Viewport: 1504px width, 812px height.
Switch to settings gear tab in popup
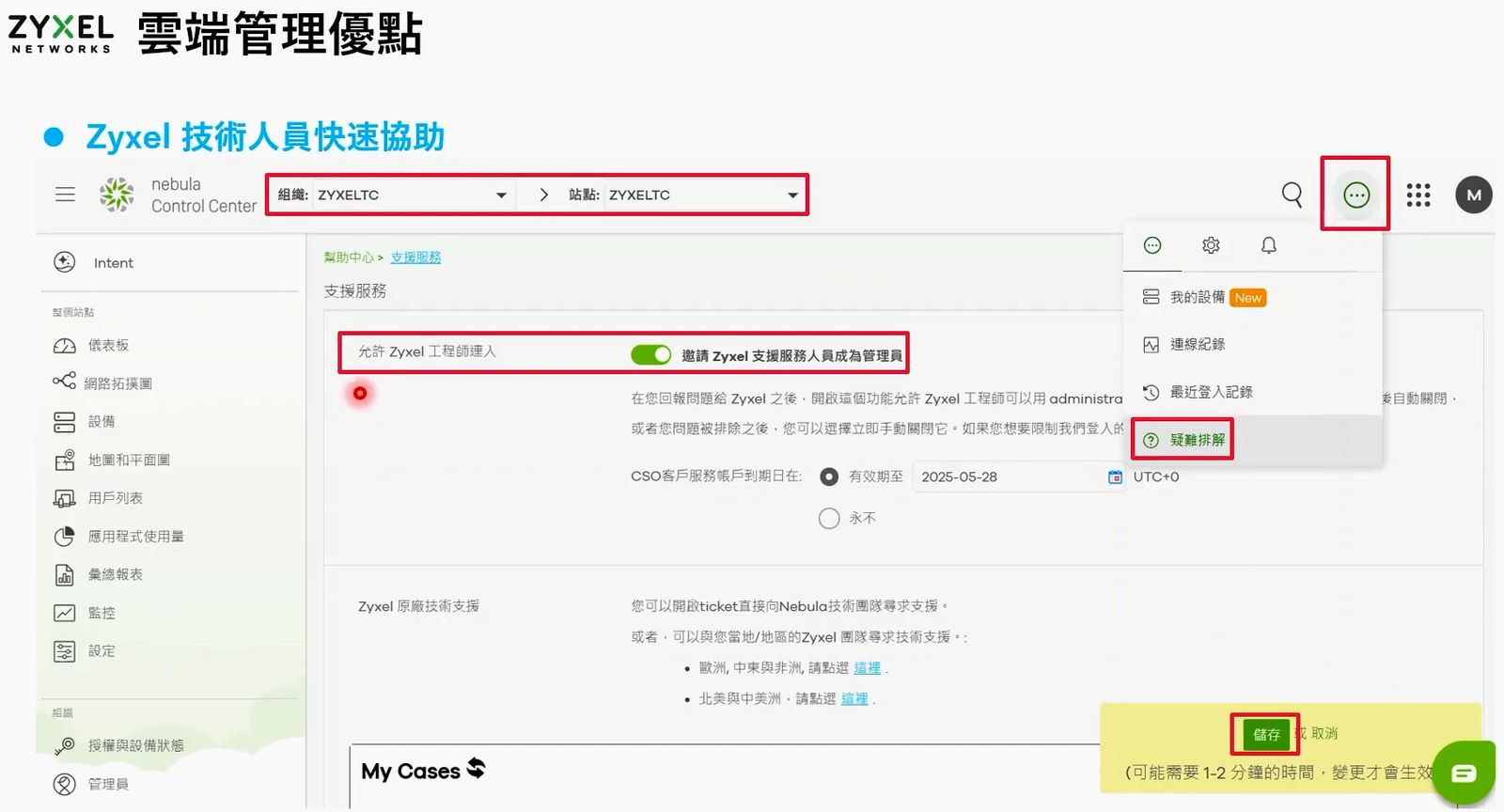[1211, 245]
